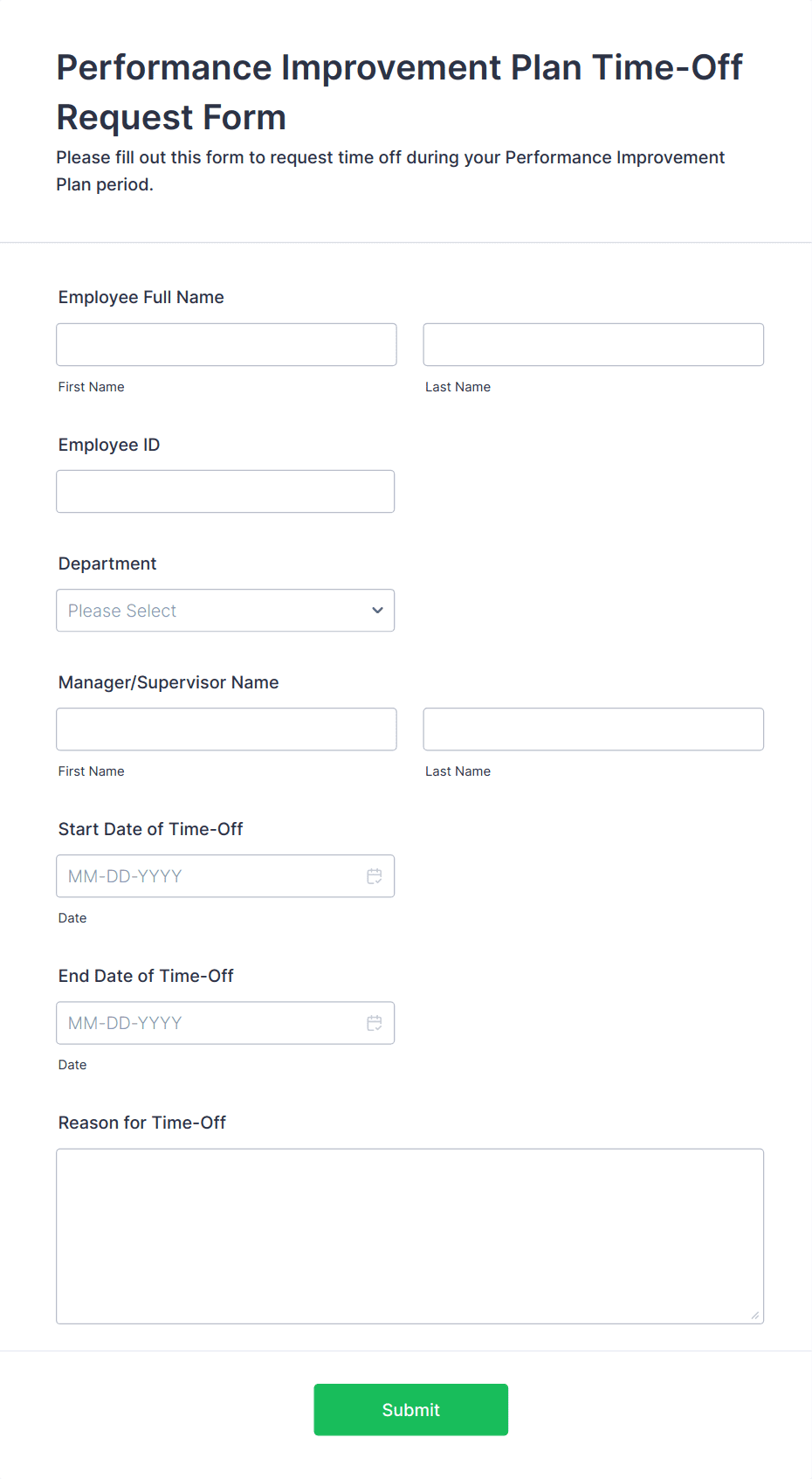
Task: Click the Employee First Name field
Action: click(x=226, y=345)
